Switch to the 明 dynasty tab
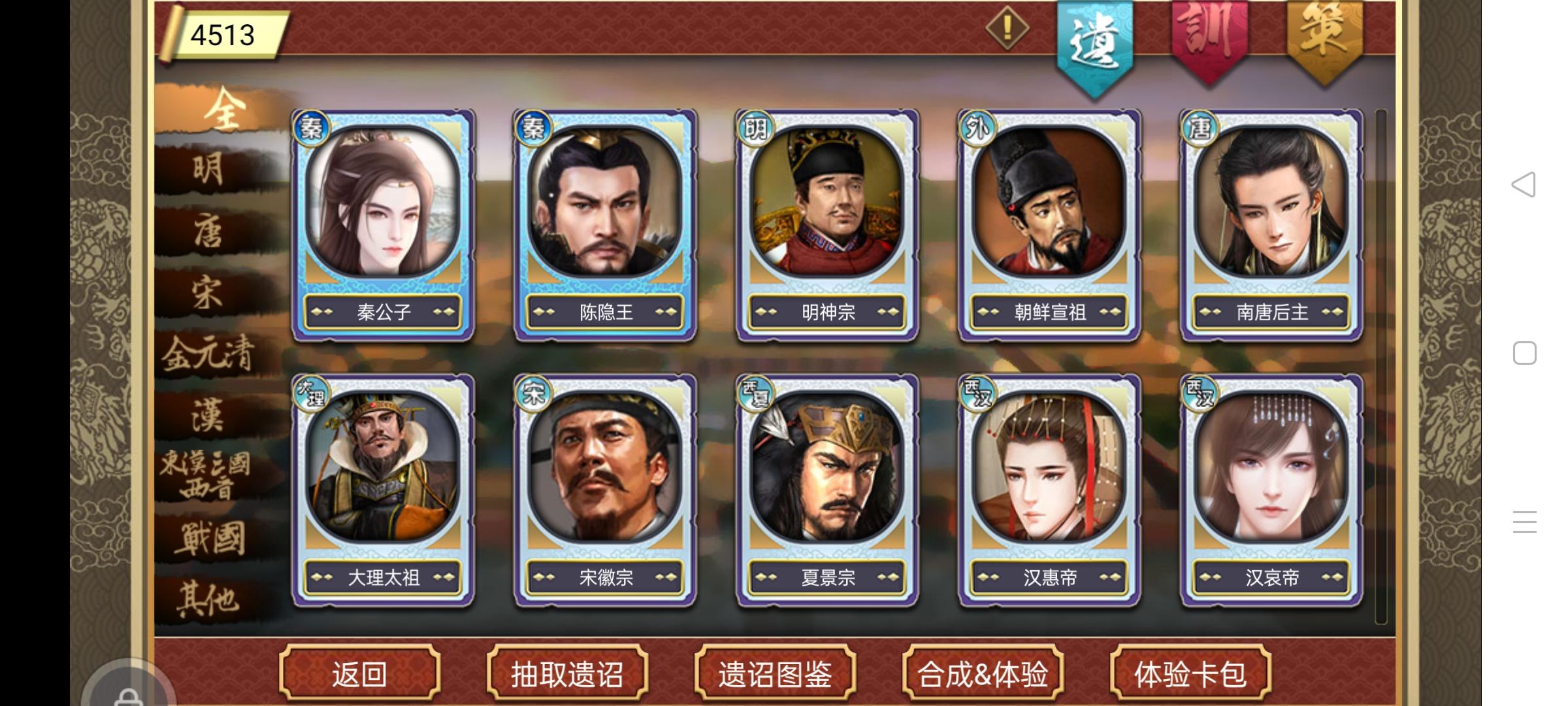This screenshot has width=1568, height=706. pyautogui.click(x=209, y=170)
